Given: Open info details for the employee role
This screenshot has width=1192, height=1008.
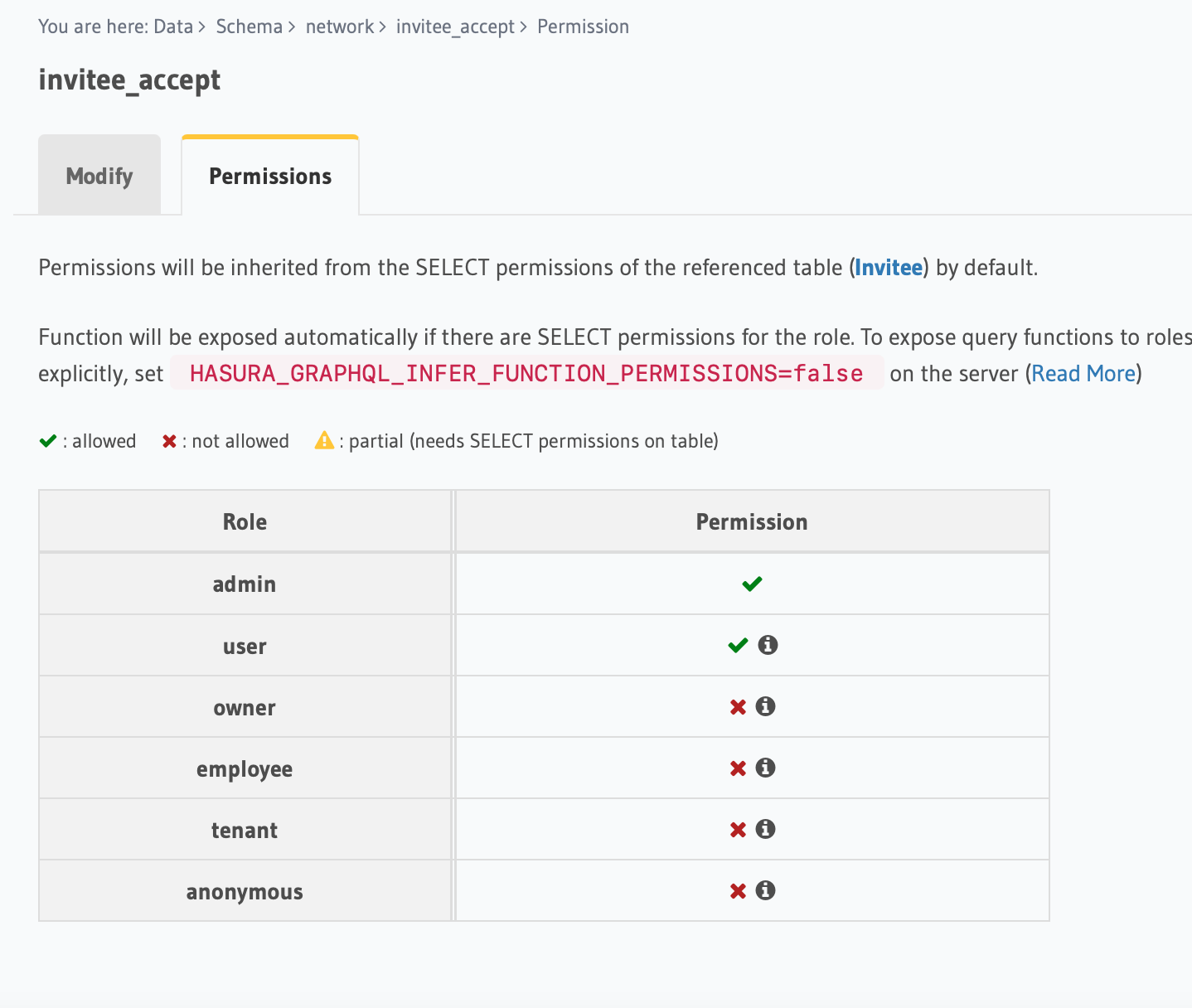Looking at the screenshot, I should coord(765,768).
